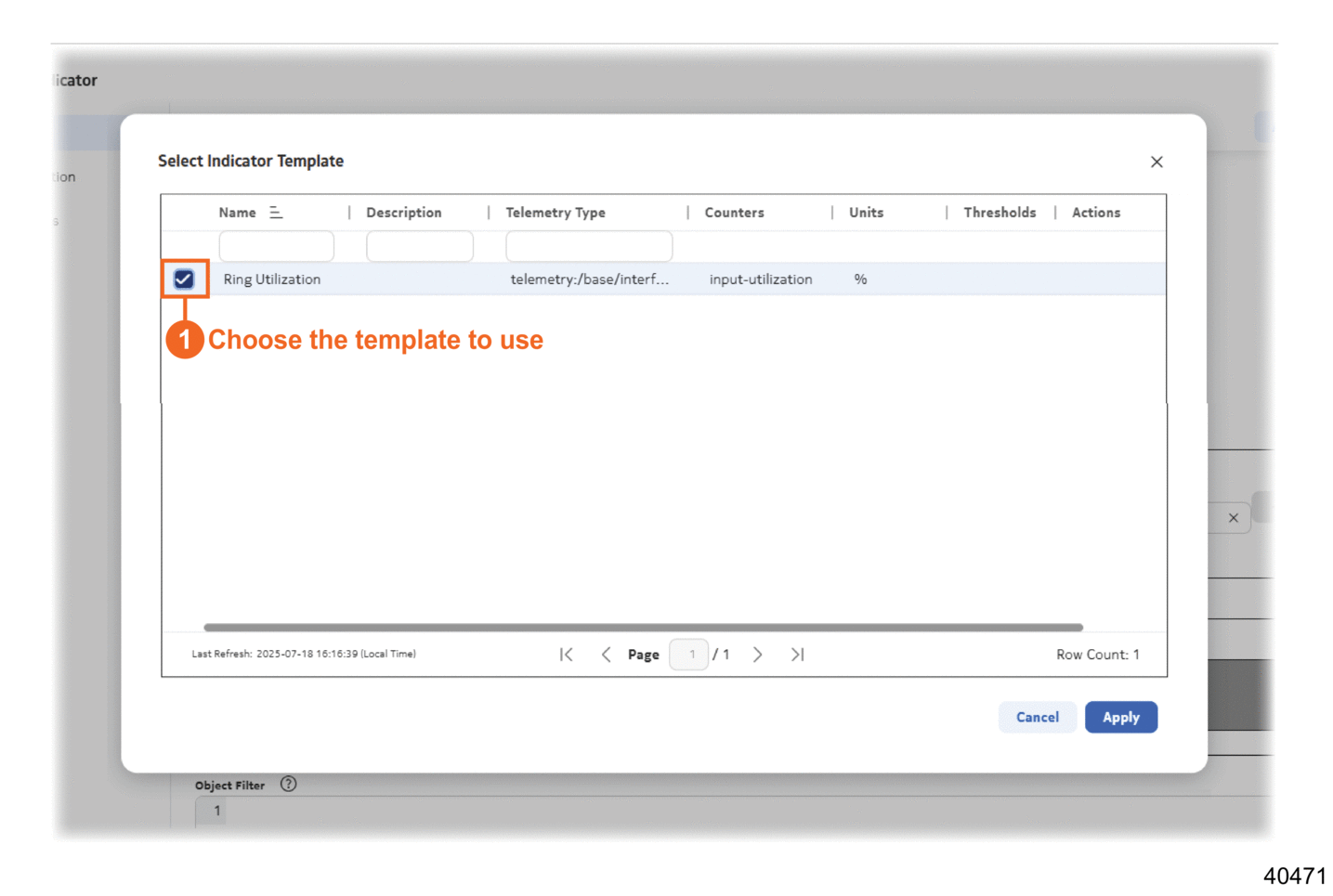Viewport: 1333px width, 896px height.
Task: Select the Ring Utilization row name
Action: [271, 279]
